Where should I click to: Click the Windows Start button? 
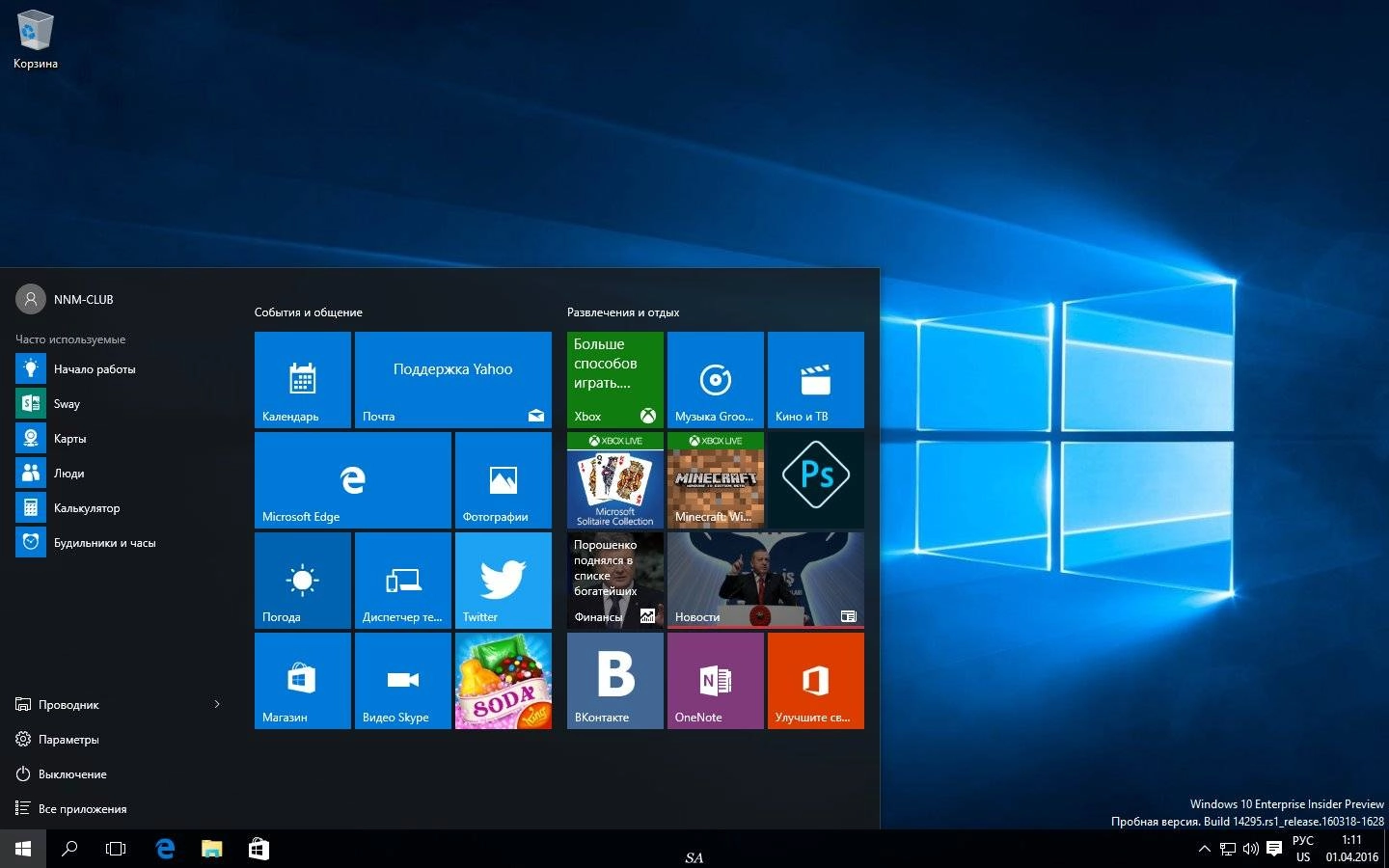pos(23,849)
